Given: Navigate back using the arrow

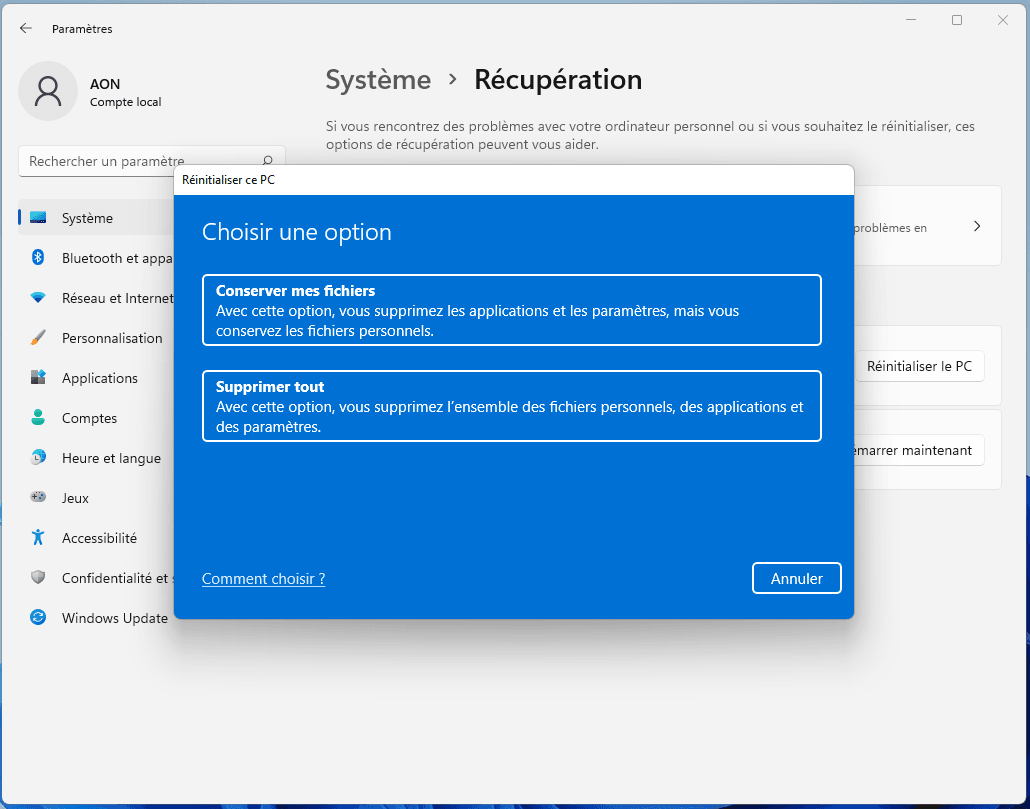Looking at the screenshot, I should click(x=26, y=28).
